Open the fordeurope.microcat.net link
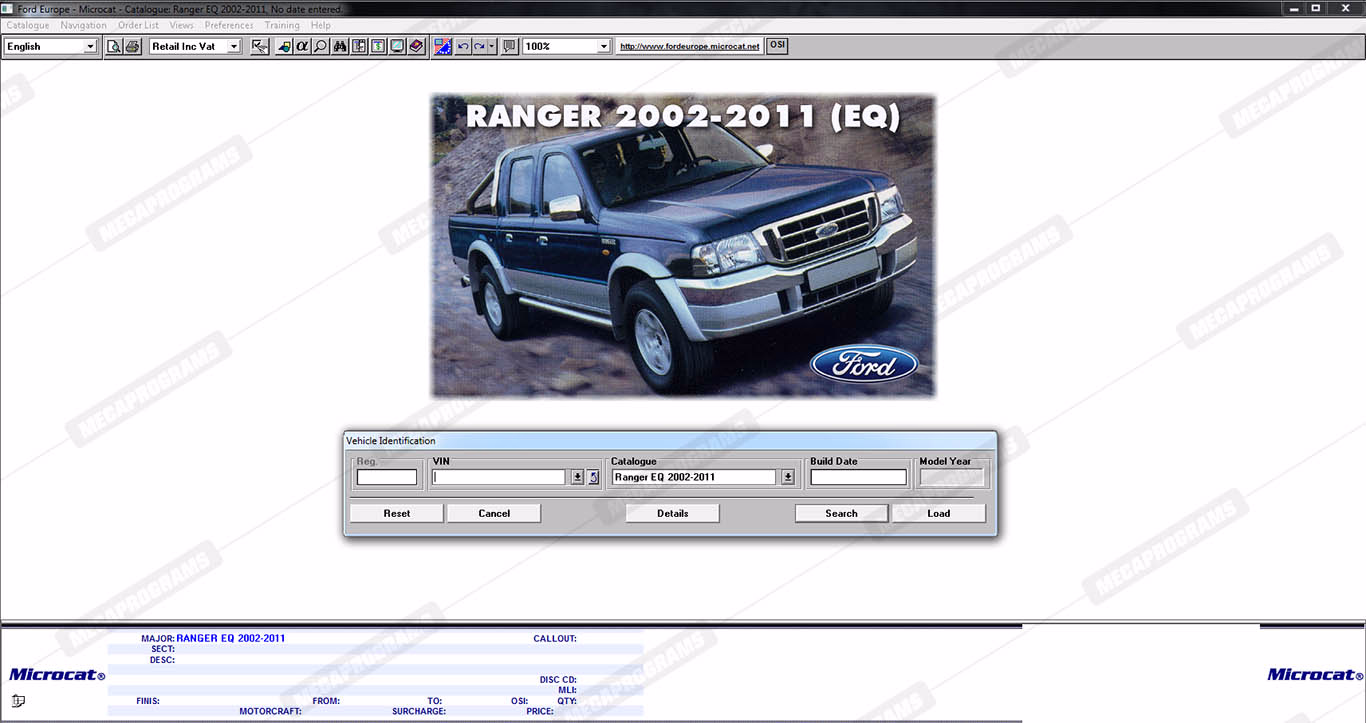Screen dimensions: 1366x723 [689, 46]
